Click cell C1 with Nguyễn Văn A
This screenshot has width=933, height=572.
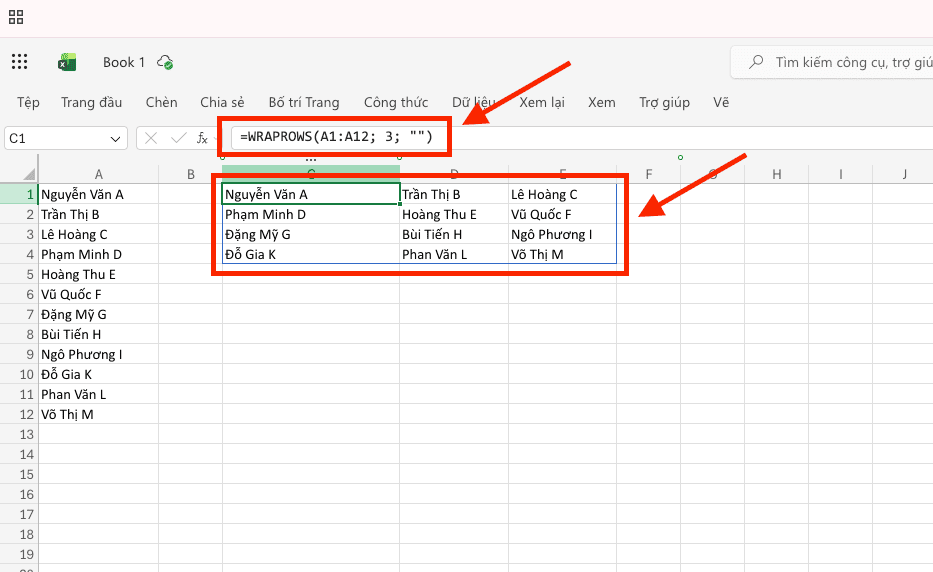(311, 194)
